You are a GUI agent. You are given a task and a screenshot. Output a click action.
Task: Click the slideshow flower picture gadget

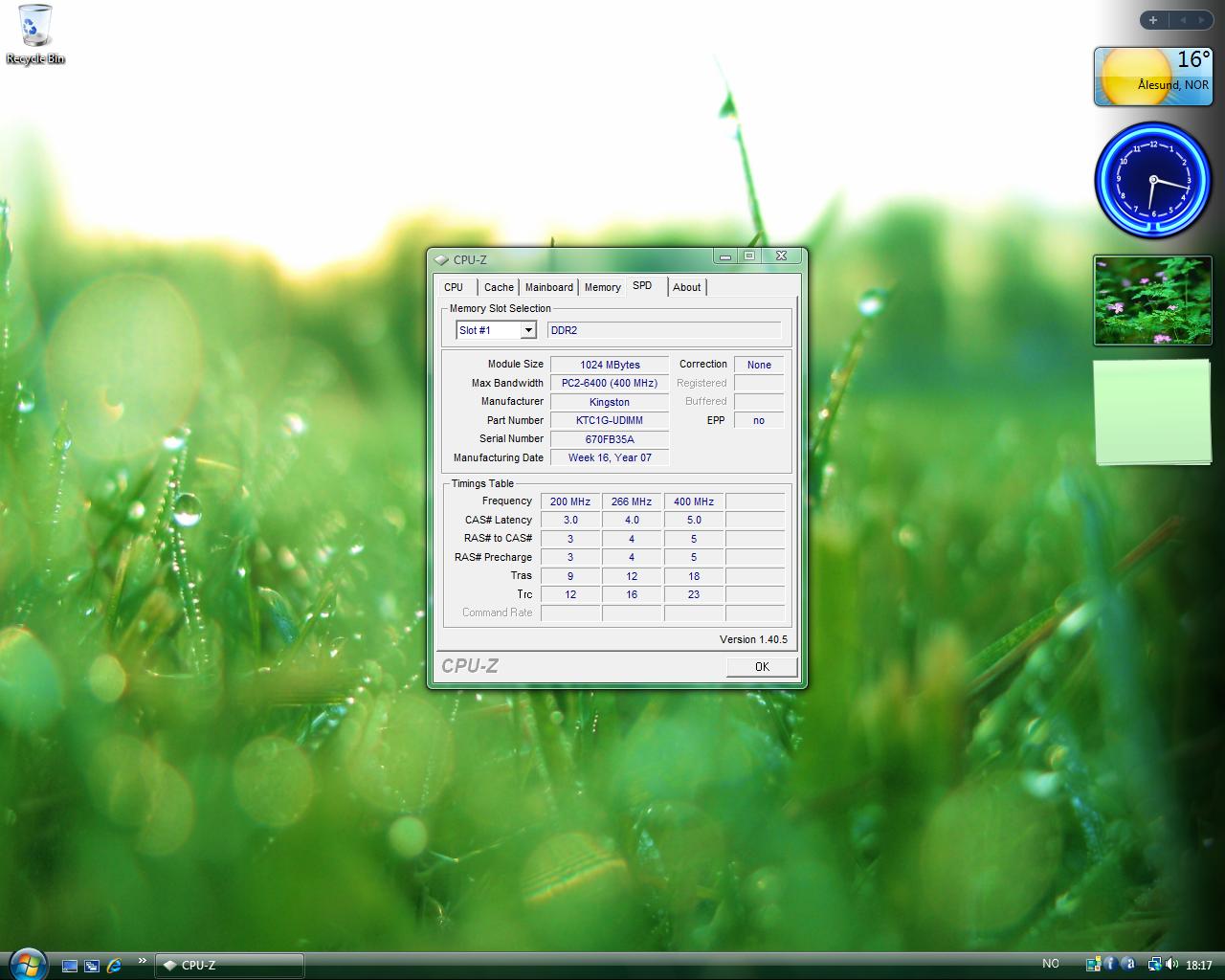[x=1153, y=301]
